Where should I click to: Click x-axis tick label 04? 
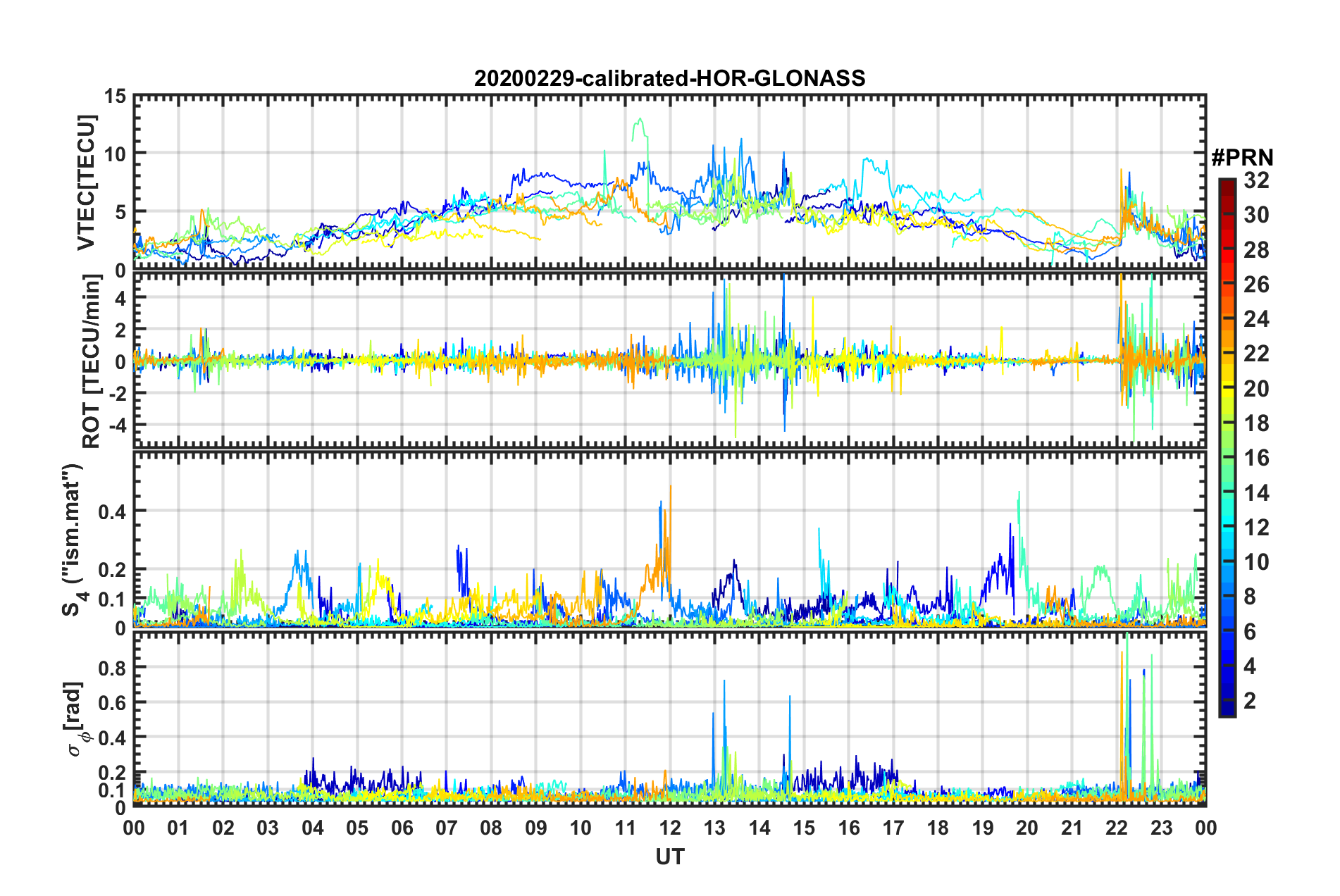coord(313,828)
